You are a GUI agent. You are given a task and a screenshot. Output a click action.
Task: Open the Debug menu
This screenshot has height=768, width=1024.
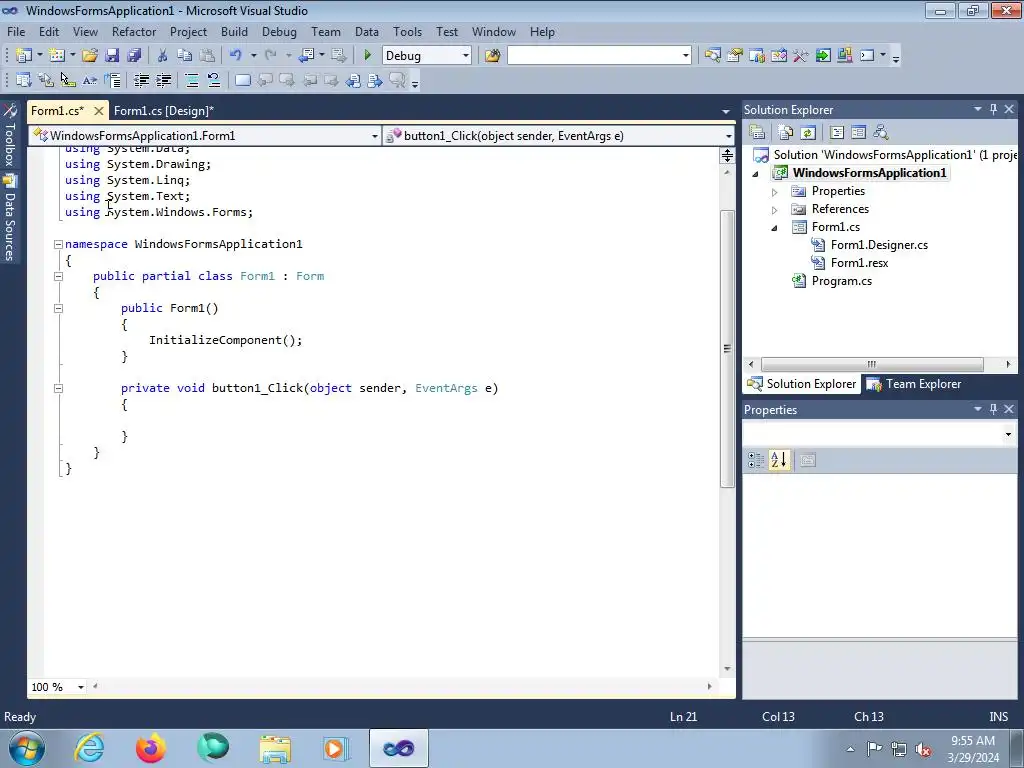[279, 31]
